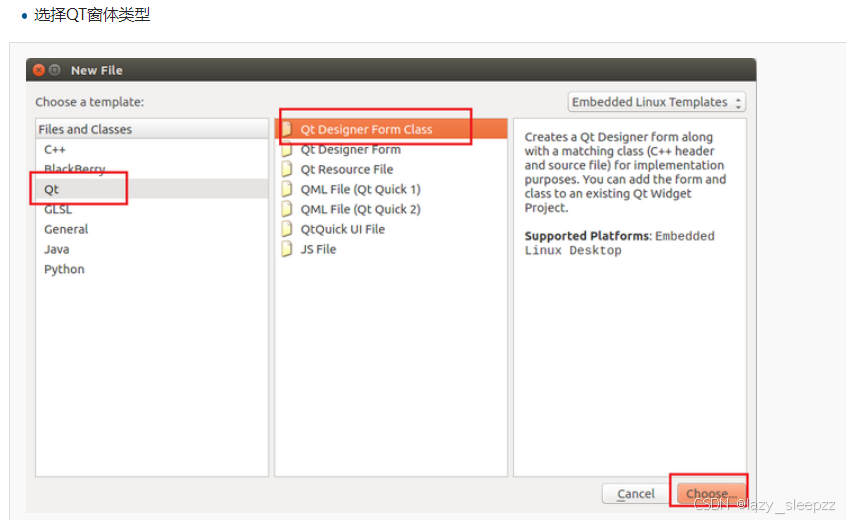Select the BlackBerry category

click(x=152, y=169)
